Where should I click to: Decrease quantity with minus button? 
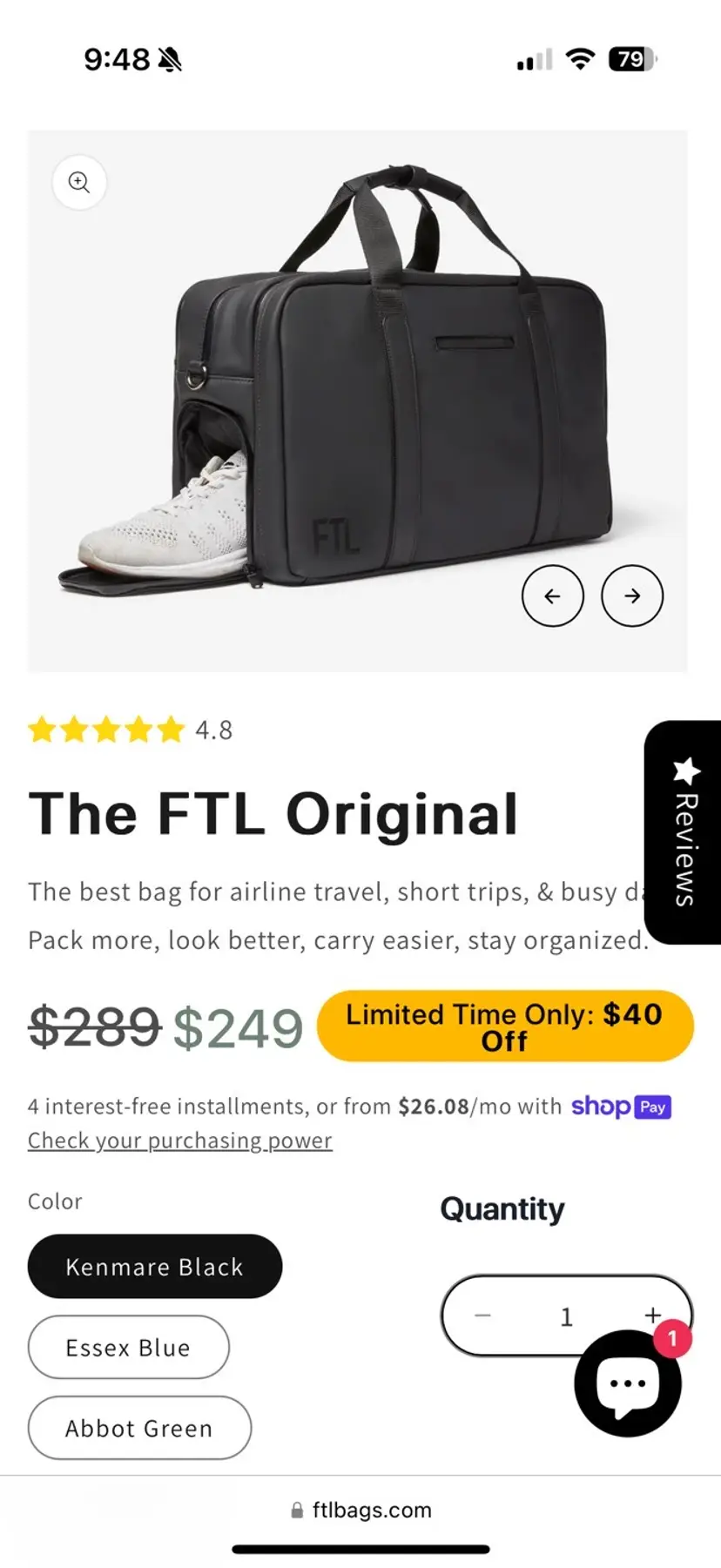482,1316
